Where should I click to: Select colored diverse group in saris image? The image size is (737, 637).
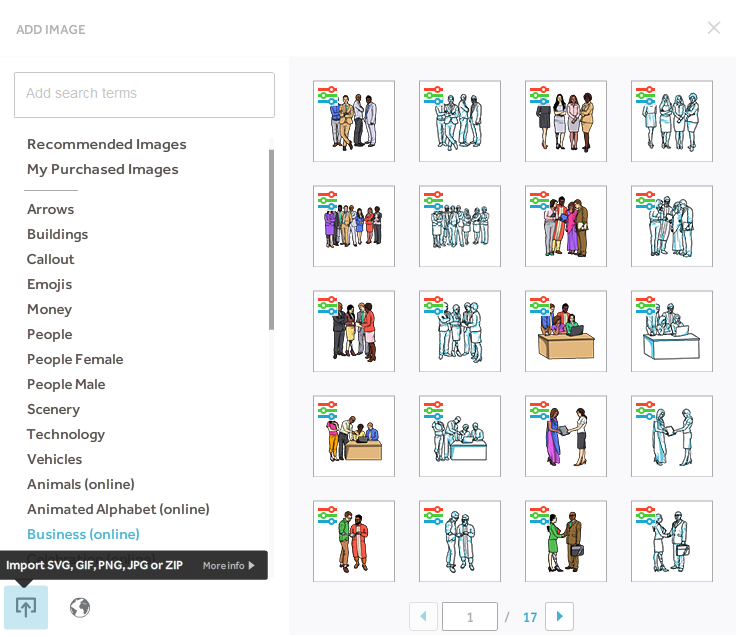(566, 226)
